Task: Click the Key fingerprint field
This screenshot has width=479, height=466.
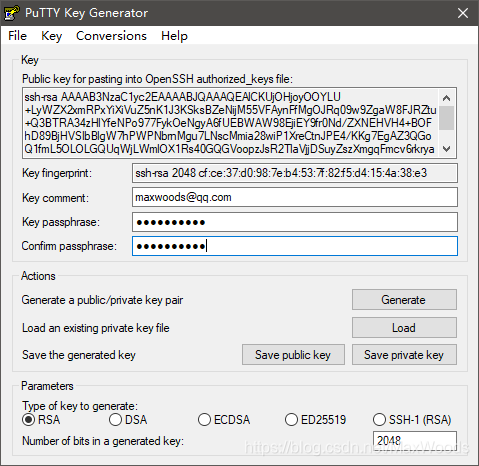Action: 295,173
